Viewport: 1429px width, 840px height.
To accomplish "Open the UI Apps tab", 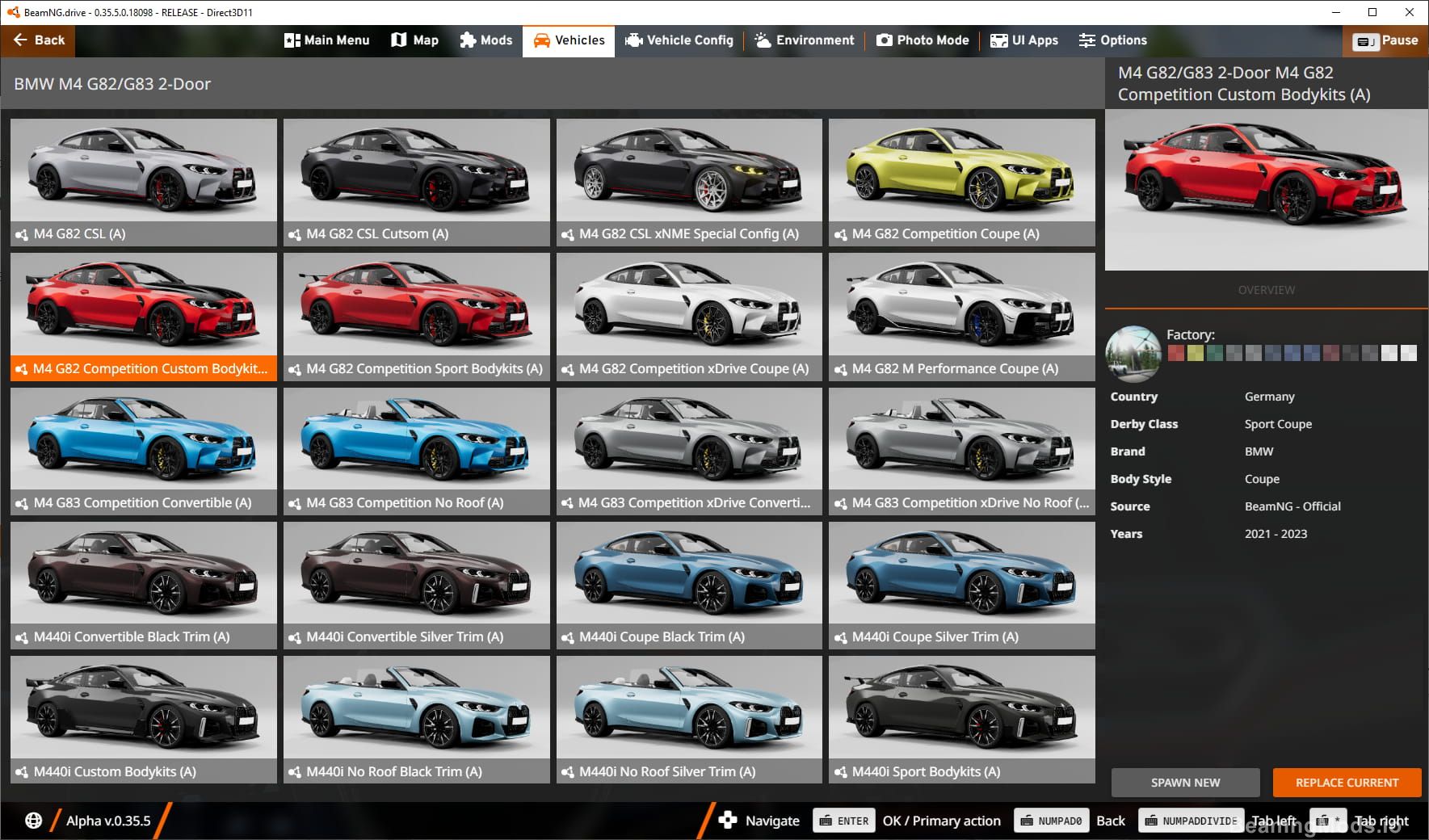I will point(1024,40).
